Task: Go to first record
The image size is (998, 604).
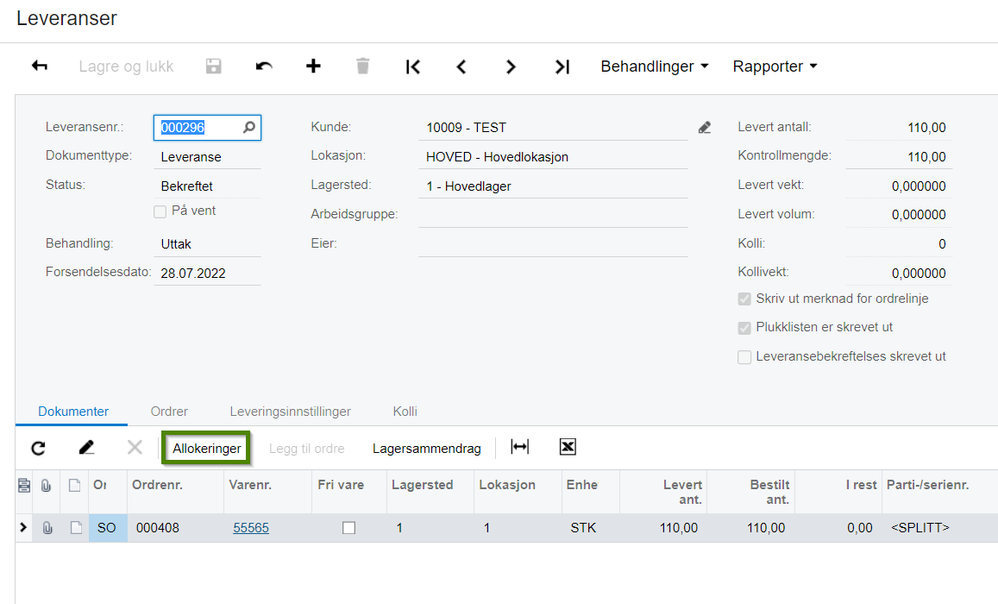Action: [412, 66]
